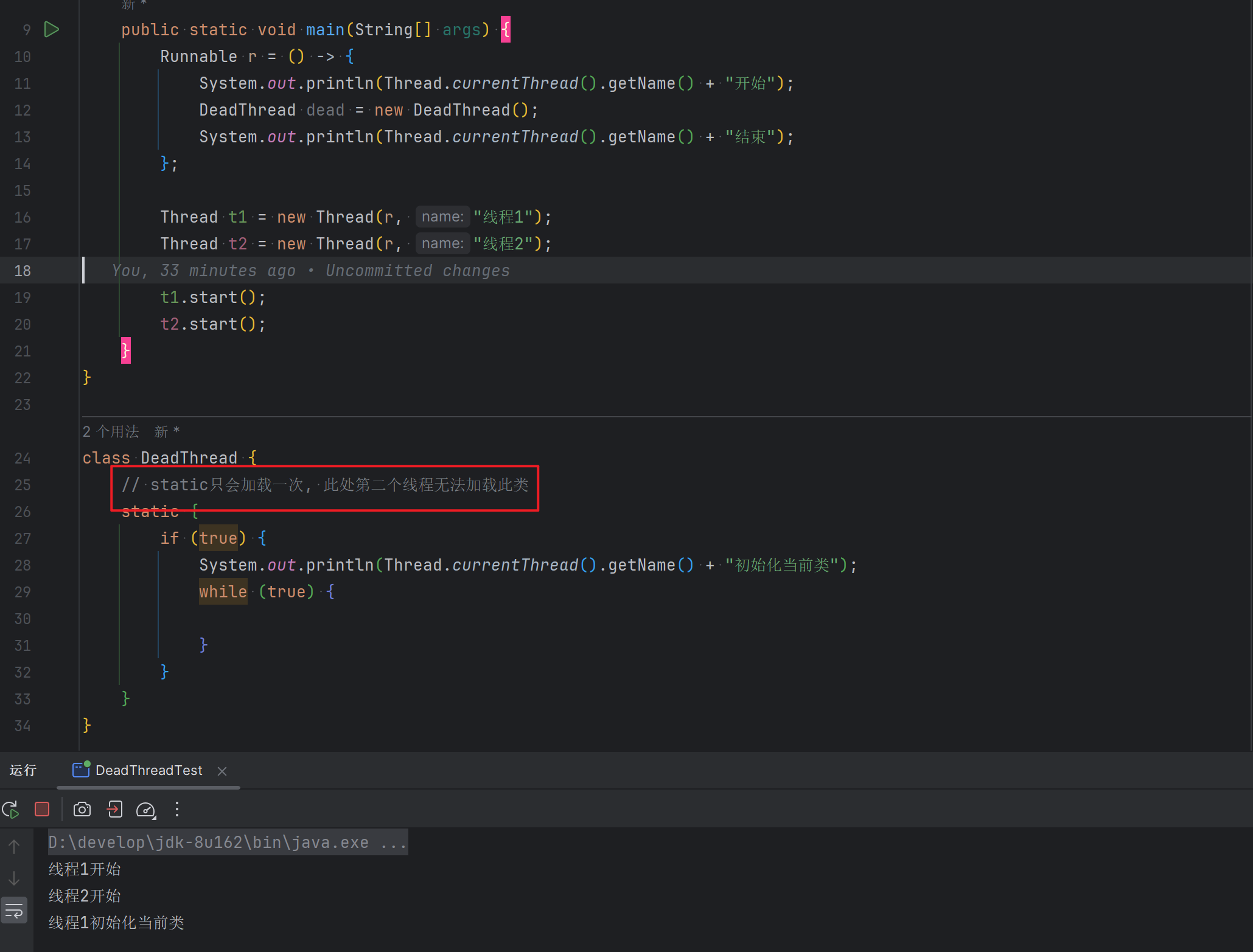Expand the folded java.exe command line

(393, 843)
